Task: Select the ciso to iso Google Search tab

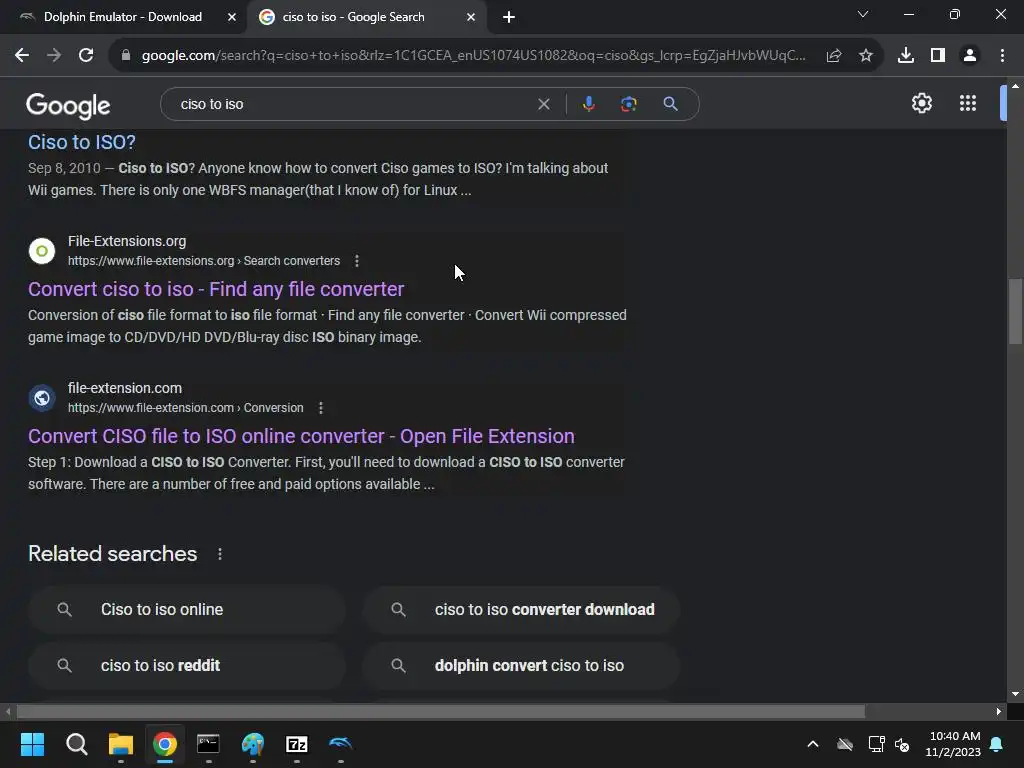Action: pyautogui.click(x=353, y=17)
